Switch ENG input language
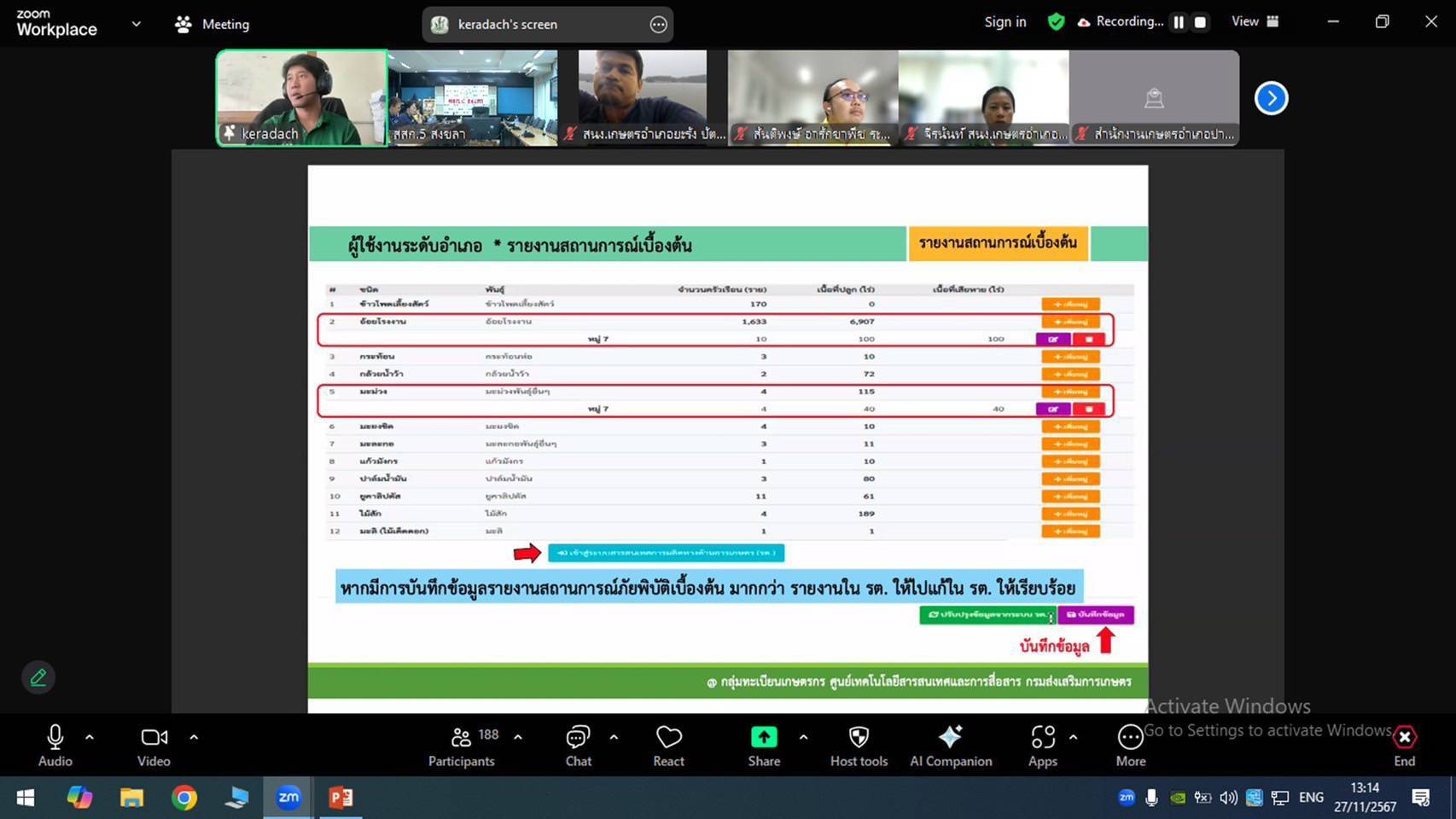Viewport: 1456px width, 819px height. (x=1311, y=798)
